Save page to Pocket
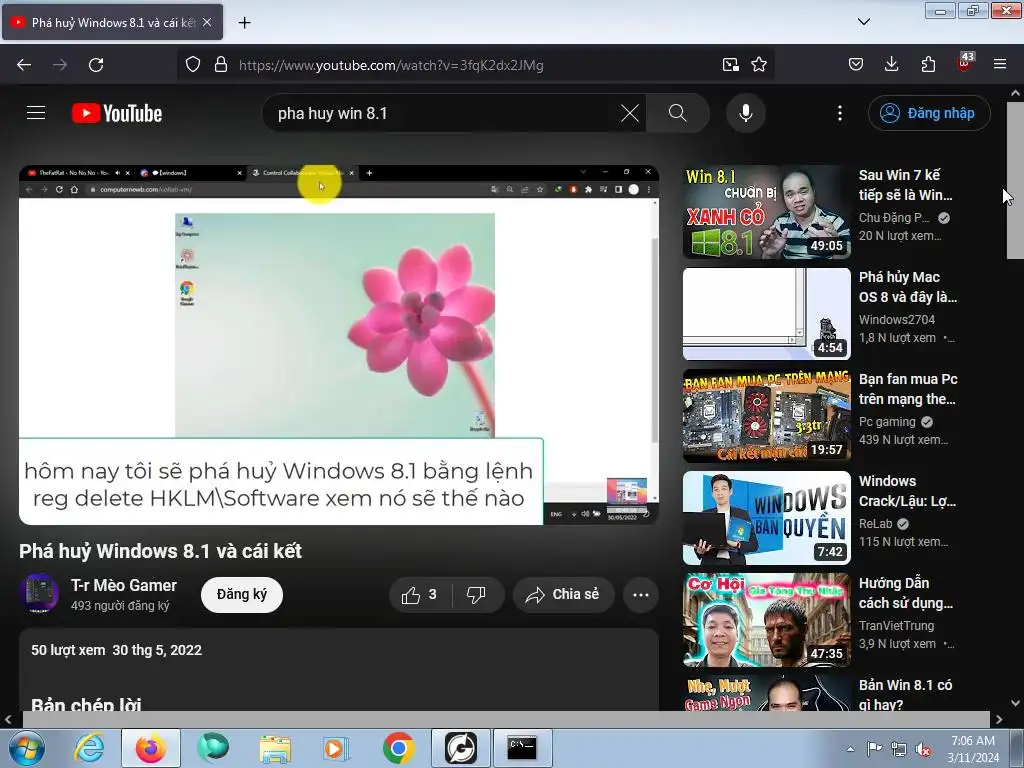1024x768 pixels. click(856, 65)
